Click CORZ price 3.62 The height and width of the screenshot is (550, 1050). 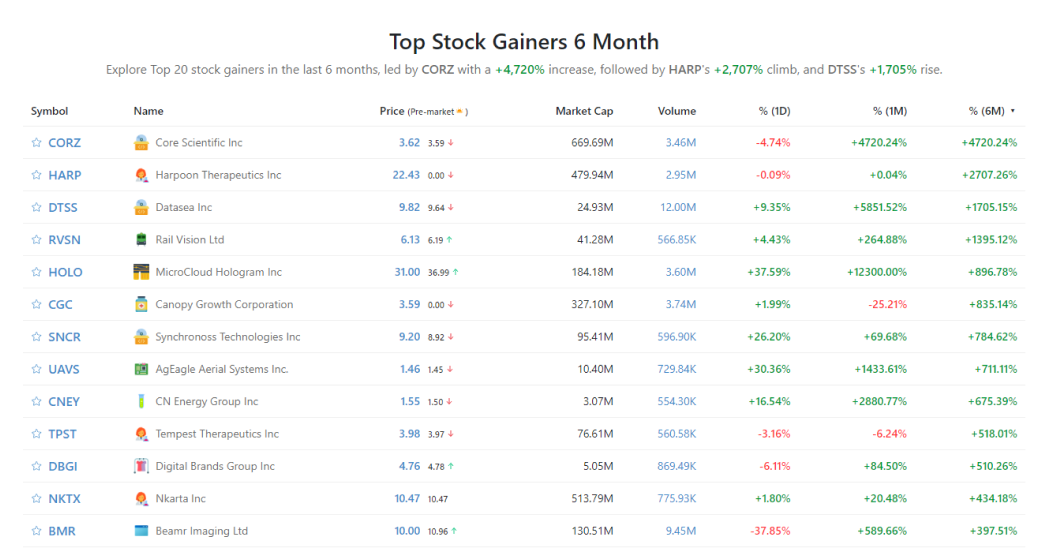pos(409,143)
